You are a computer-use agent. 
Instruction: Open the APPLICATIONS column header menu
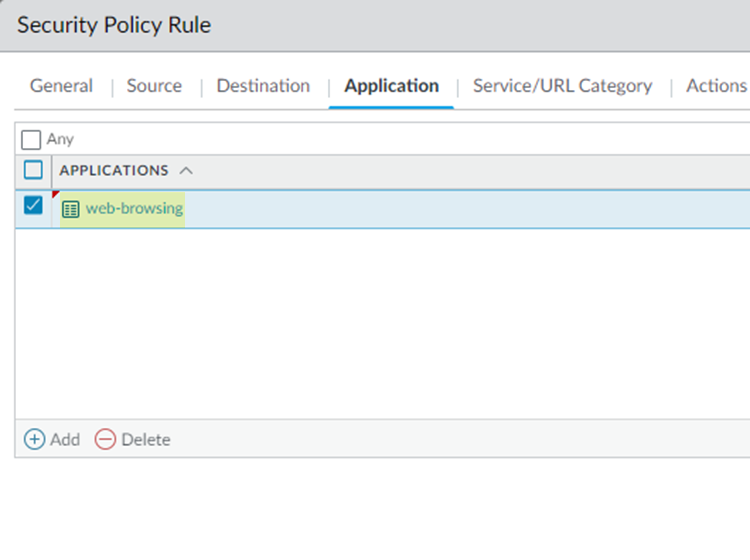tap(113, 170)
